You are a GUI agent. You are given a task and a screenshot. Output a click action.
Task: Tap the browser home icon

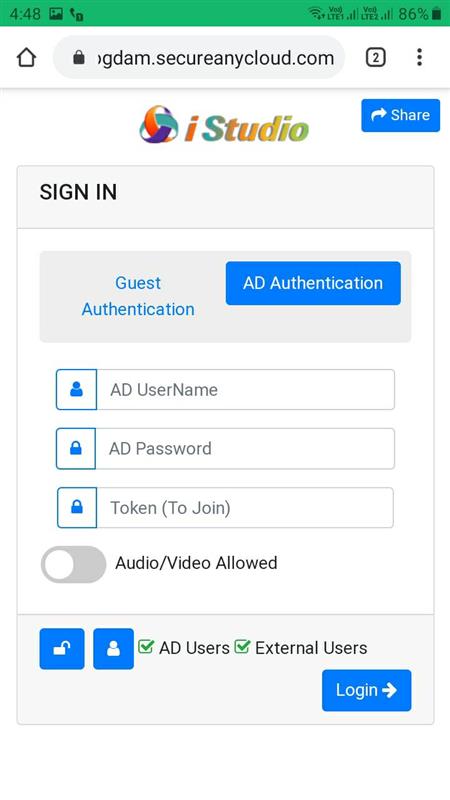[27, 58]
